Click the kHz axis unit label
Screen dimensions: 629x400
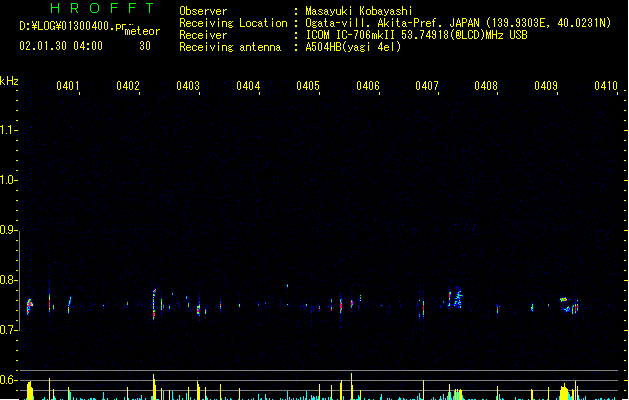(x=9, y=81)
